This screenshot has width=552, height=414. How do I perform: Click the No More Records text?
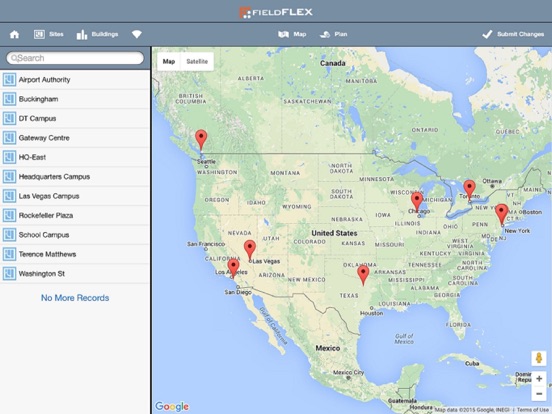click(x=75, y=298)
